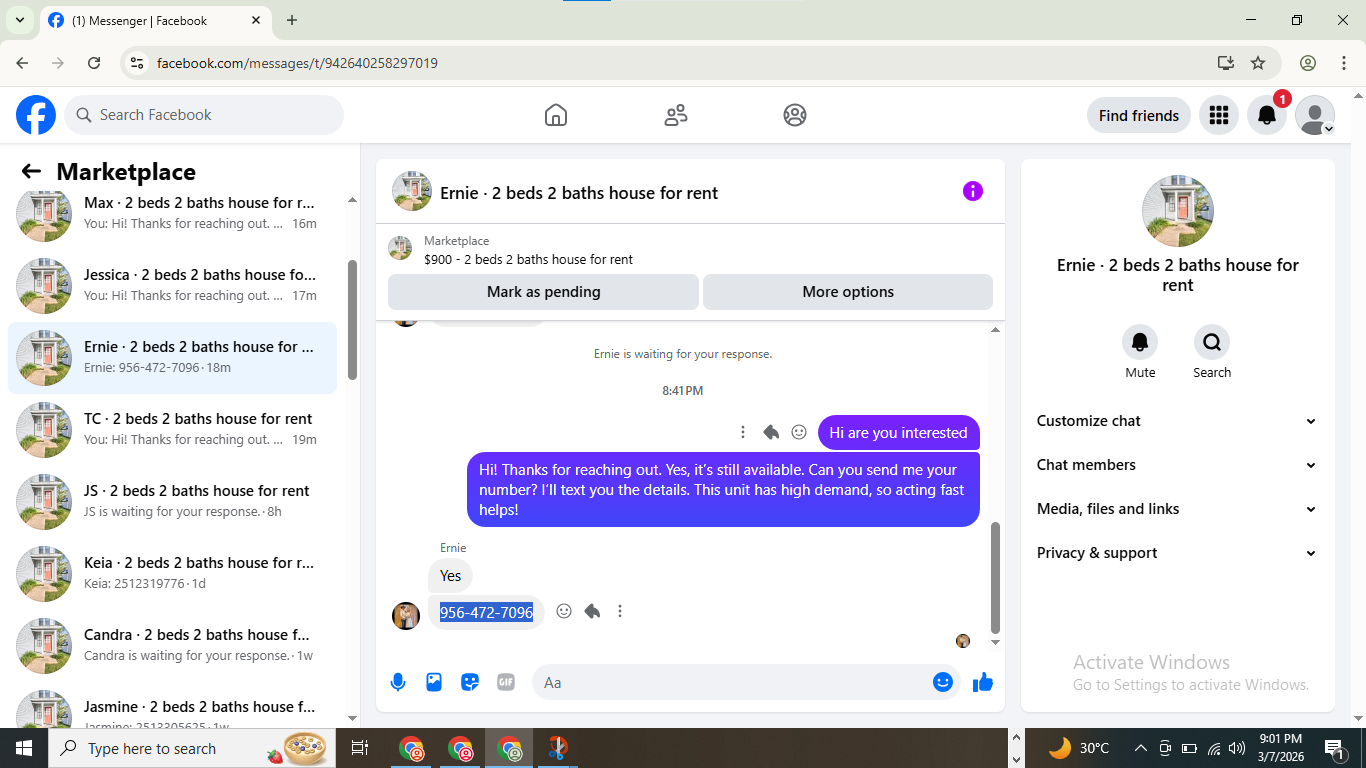
Task: Open the Groups icon in top navigation
Action: pyautogui.click(x=795, y=115)
